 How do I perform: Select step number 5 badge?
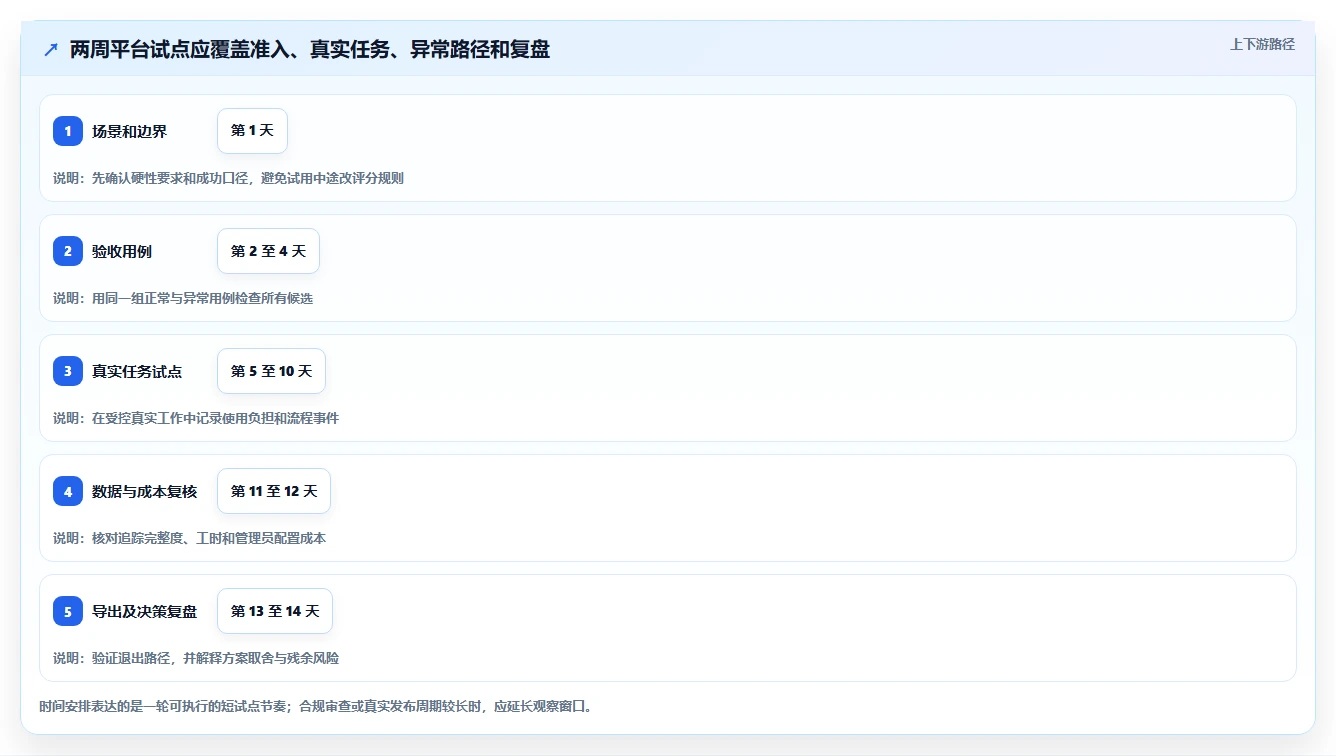pyautogui.click(x=68, y=611)
